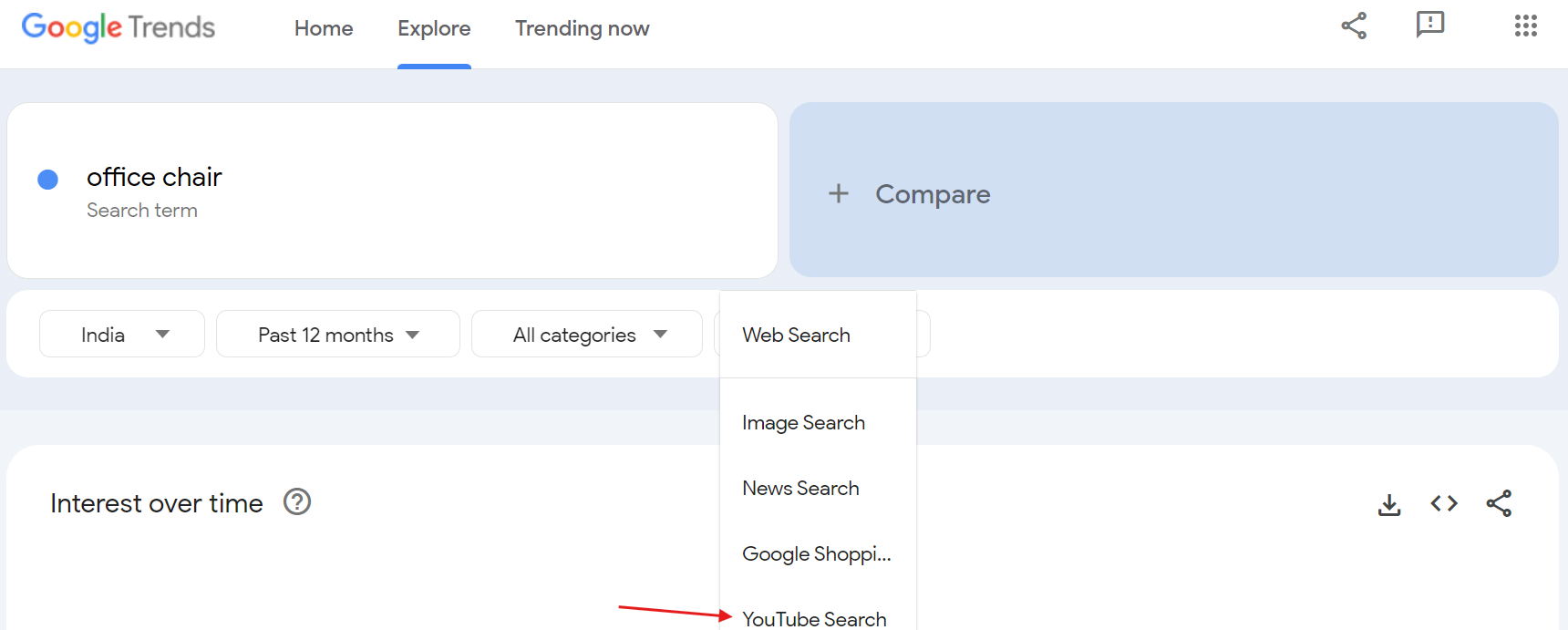Click the embed code icon for Interest over time

tap(1443, 502)
